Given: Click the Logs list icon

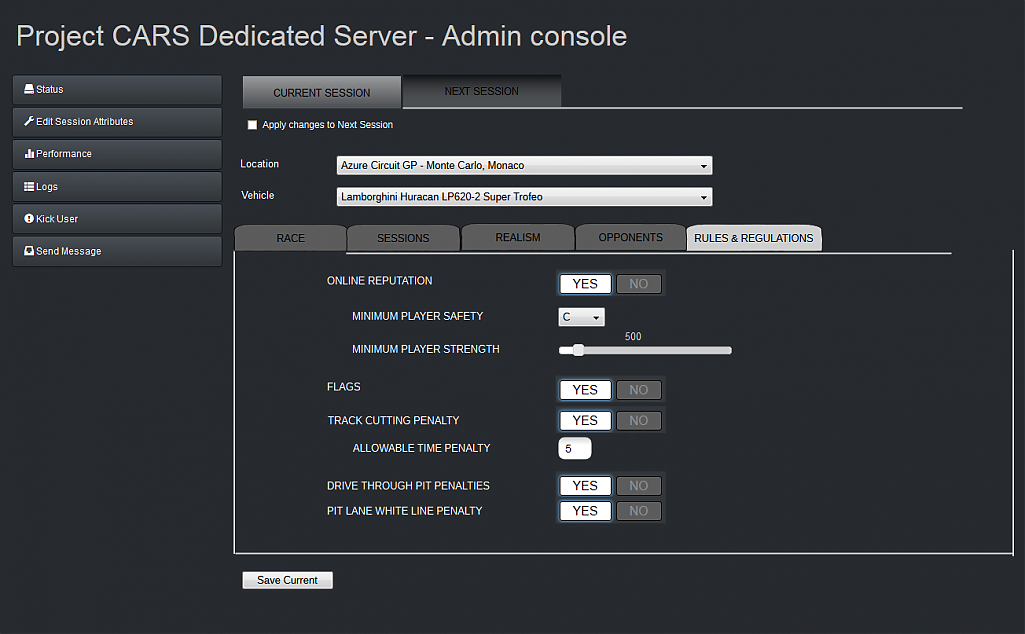Looking at the screenshot, I should click(29, 186).
